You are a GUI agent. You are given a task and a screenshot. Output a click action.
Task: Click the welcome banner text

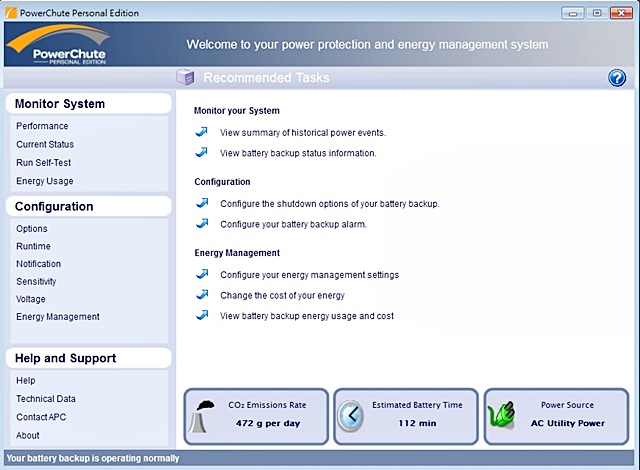pos(367,44)
